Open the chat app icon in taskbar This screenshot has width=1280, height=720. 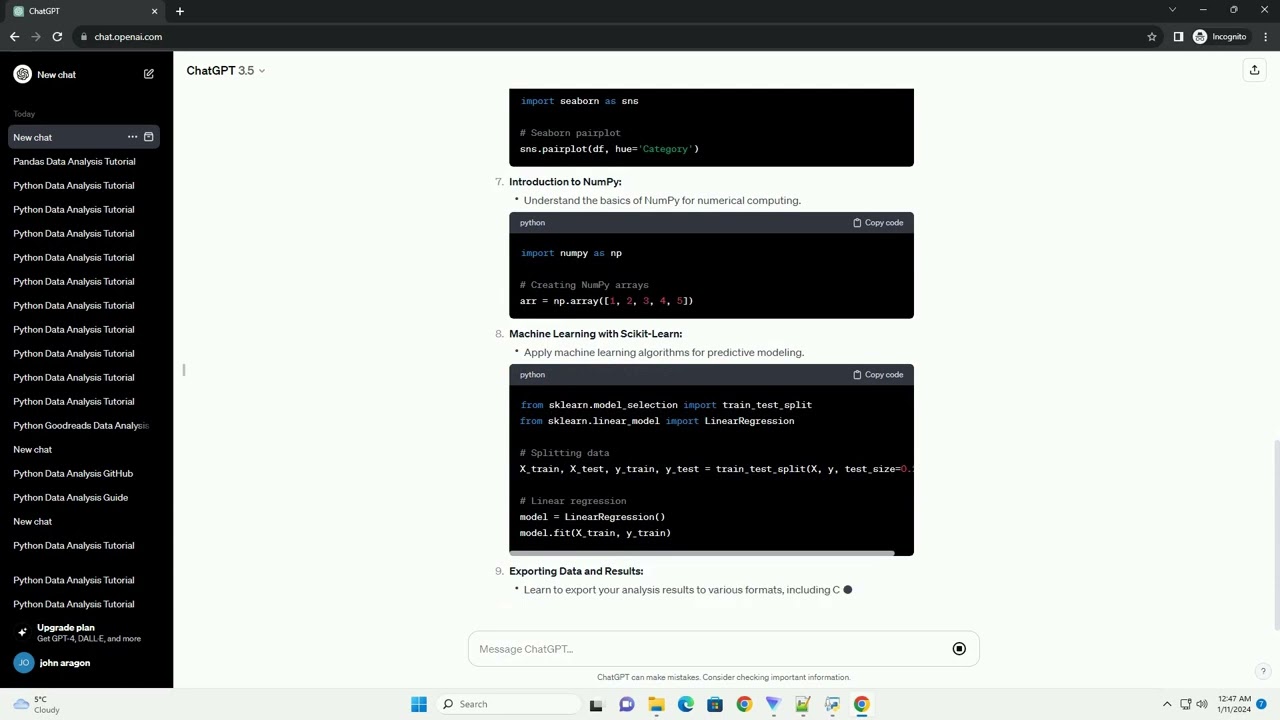pyautogui.click(x=626, y=704)
